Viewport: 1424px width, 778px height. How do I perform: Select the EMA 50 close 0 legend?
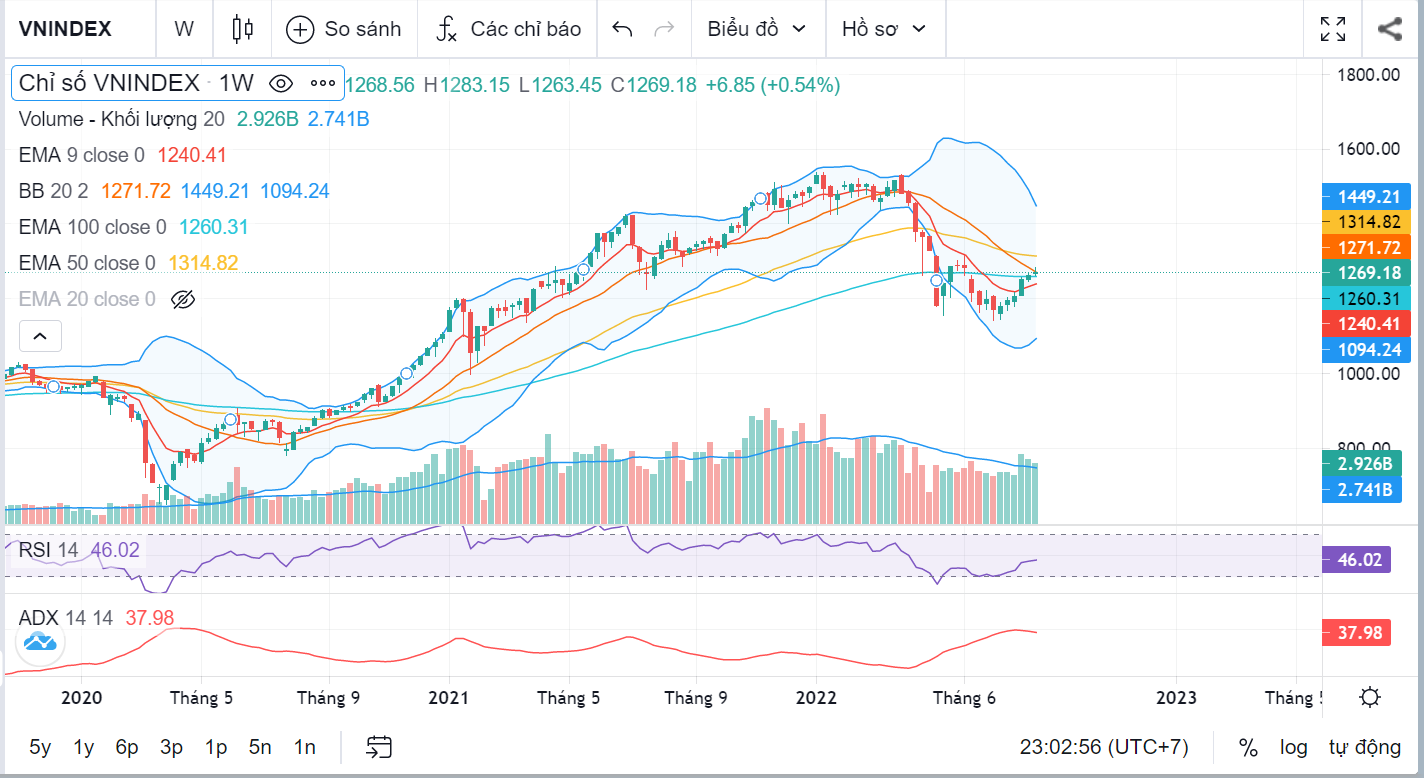pyautogui.click(x=87, y=263)
